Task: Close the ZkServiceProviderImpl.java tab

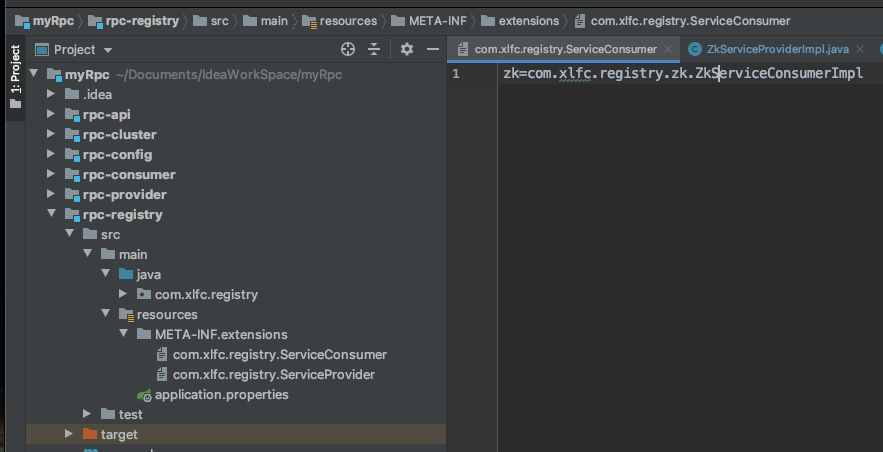Action: [x=860, y=50]
